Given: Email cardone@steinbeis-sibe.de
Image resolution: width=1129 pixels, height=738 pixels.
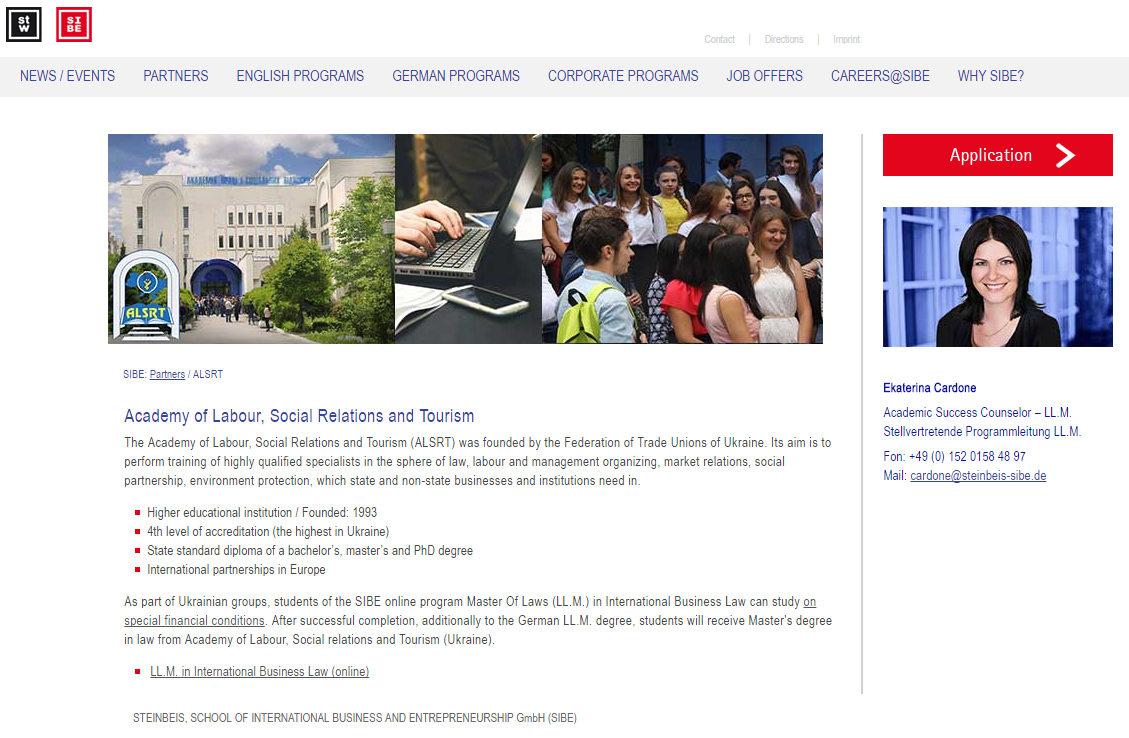Looking at the screenshot, I should coord(978,476).
